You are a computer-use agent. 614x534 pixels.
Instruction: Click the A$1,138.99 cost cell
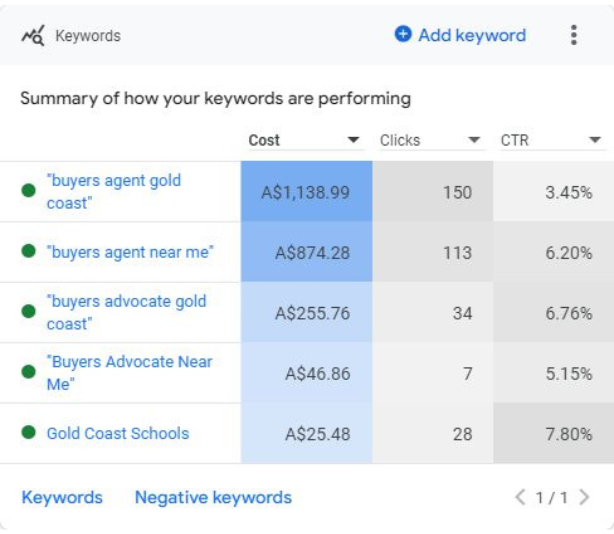point(306,191)
